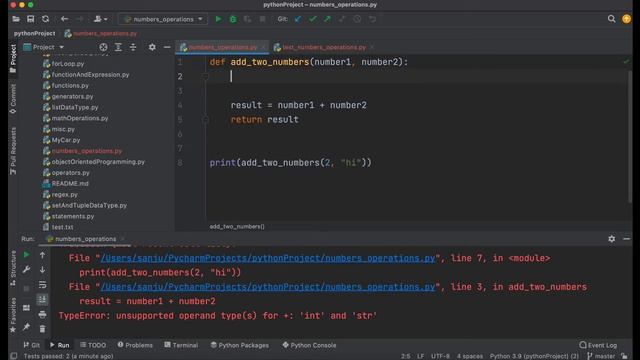This screenshot has width=640, height=360.
Task: Open the Git tool window tab
Action: pos(31,345)
